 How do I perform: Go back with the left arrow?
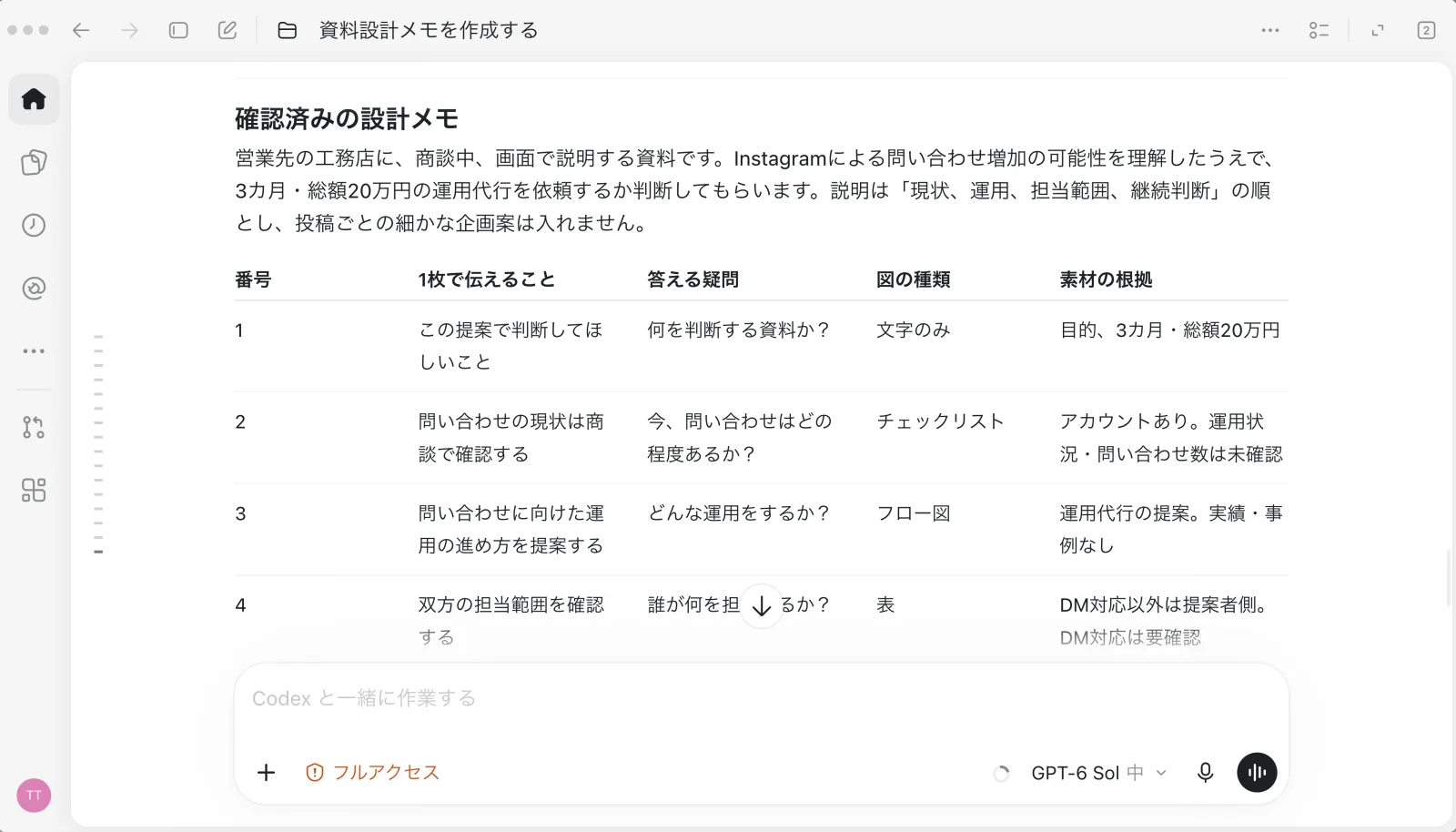tap(81, 30)
